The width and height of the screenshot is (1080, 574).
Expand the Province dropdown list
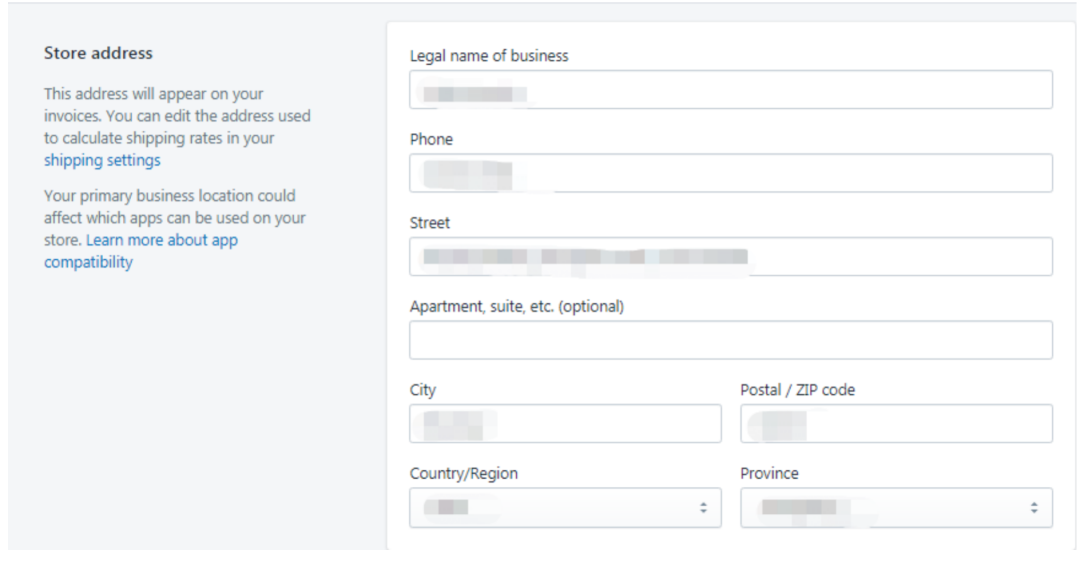pos(896,508)
